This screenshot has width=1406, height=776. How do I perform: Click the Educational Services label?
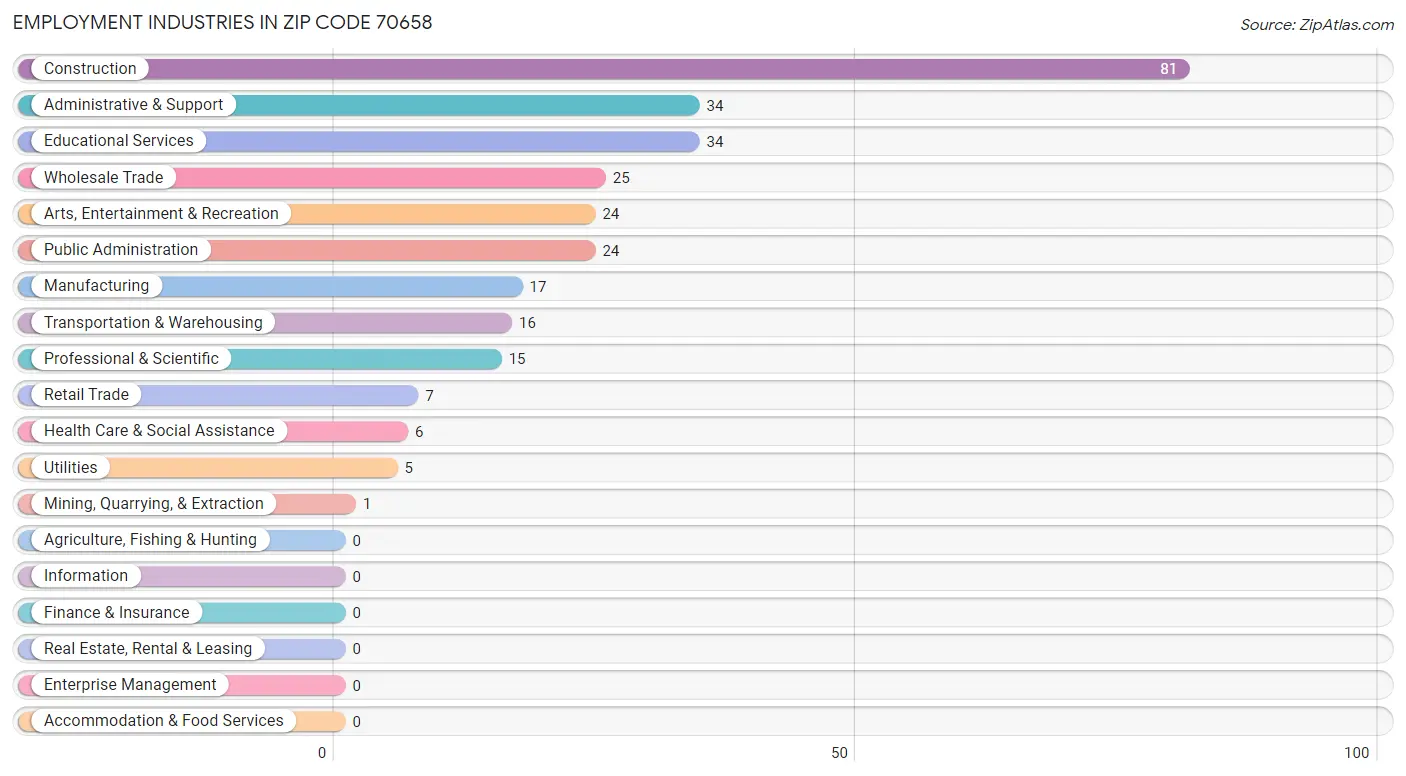pyautogui.click(x=118, y=141)
